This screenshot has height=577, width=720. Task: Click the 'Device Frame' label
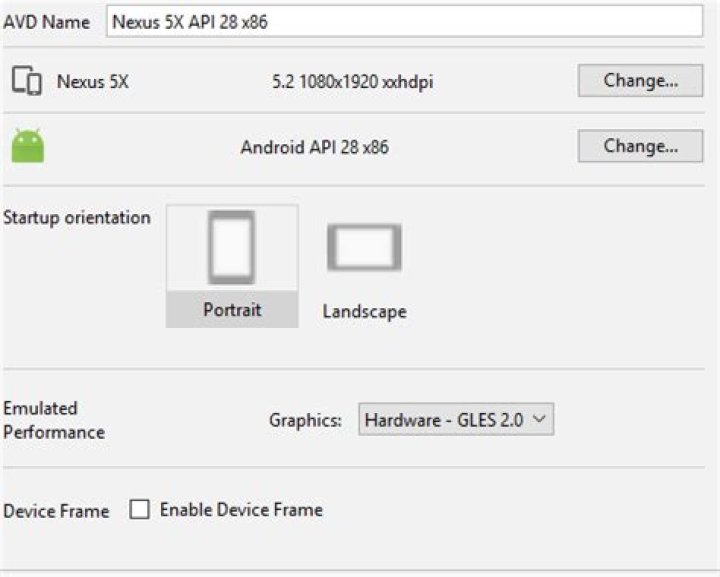(x=56, y=511)
